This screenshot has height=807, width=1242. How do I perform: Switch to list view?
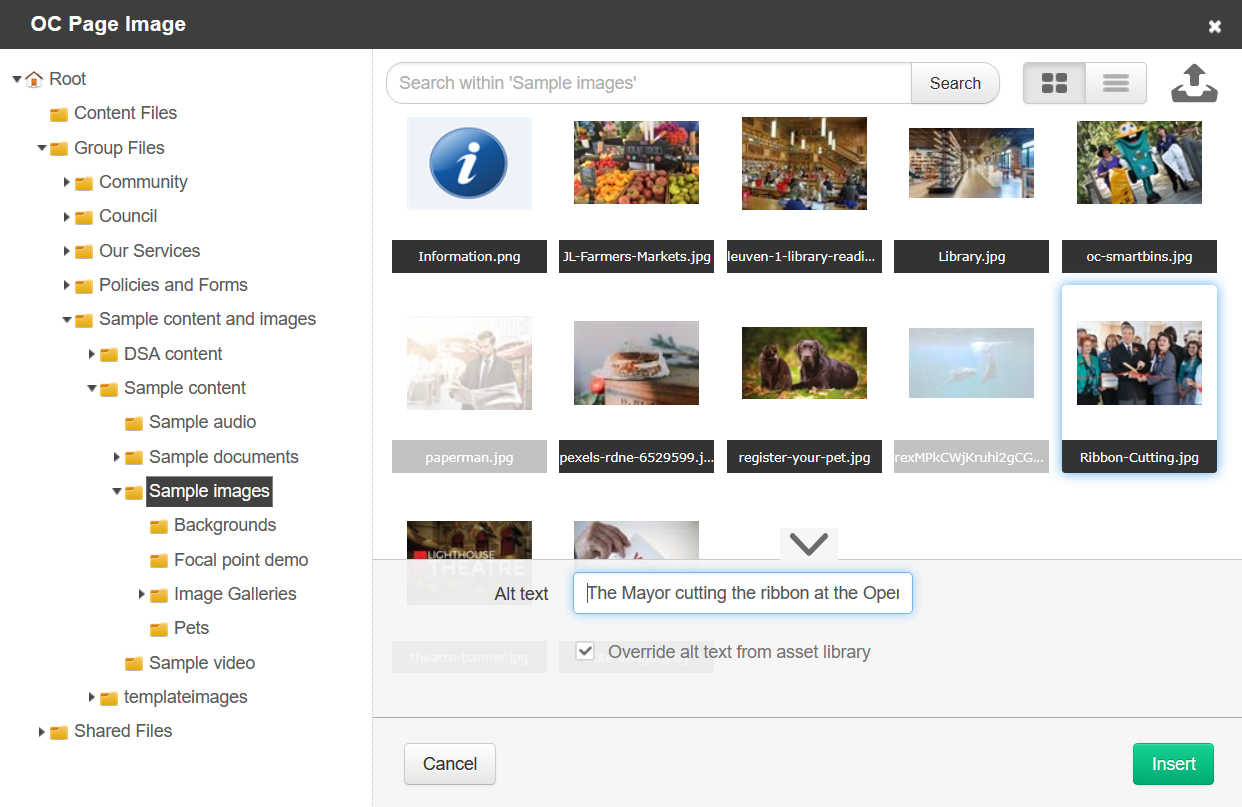tap(1114, 83)
